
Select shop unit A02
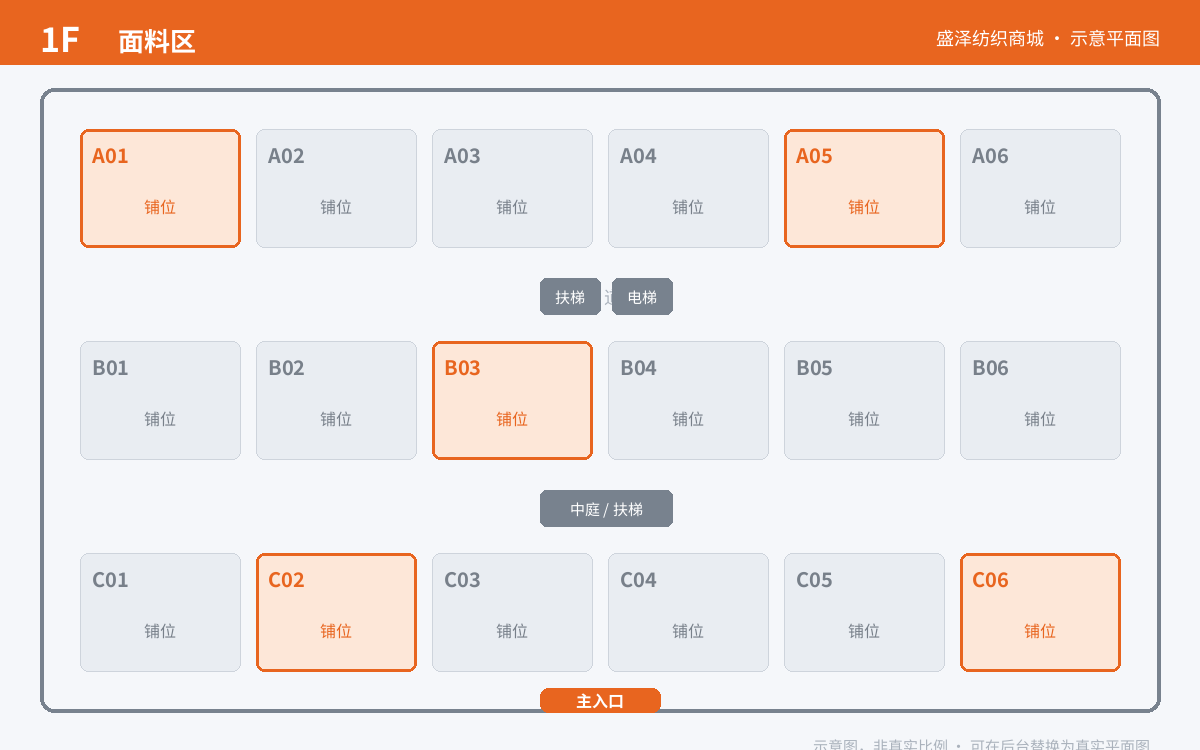click(x=336, y=188)
